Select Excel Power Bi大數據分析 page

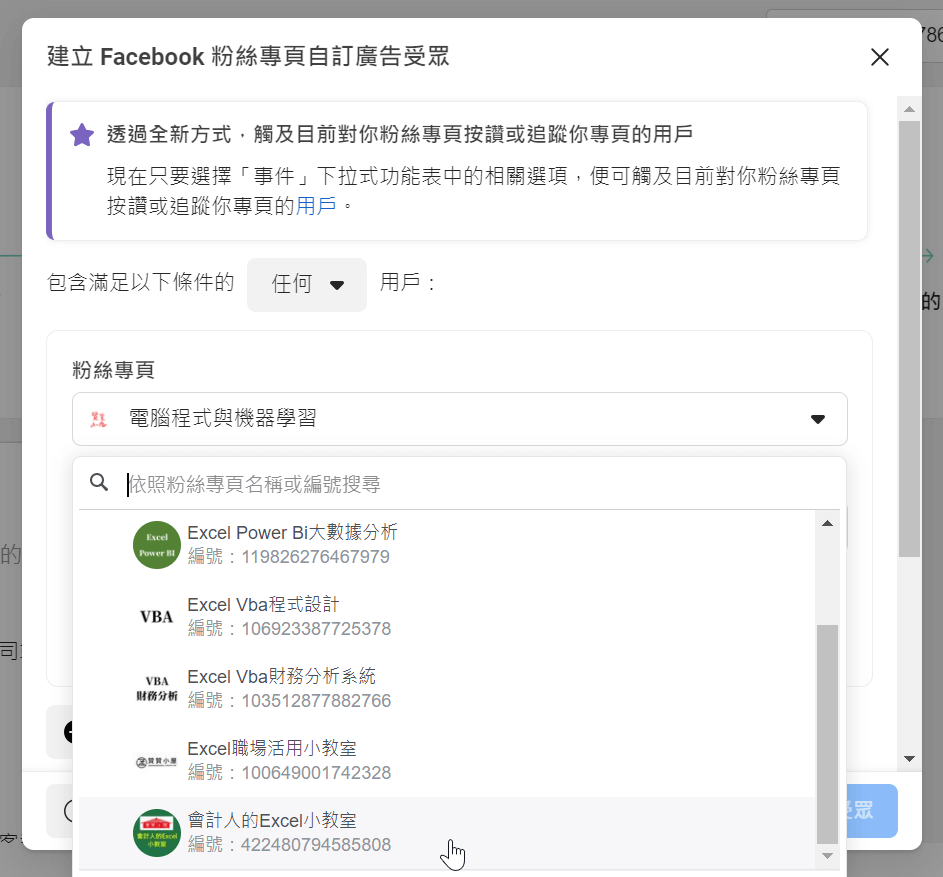point(447,545)
